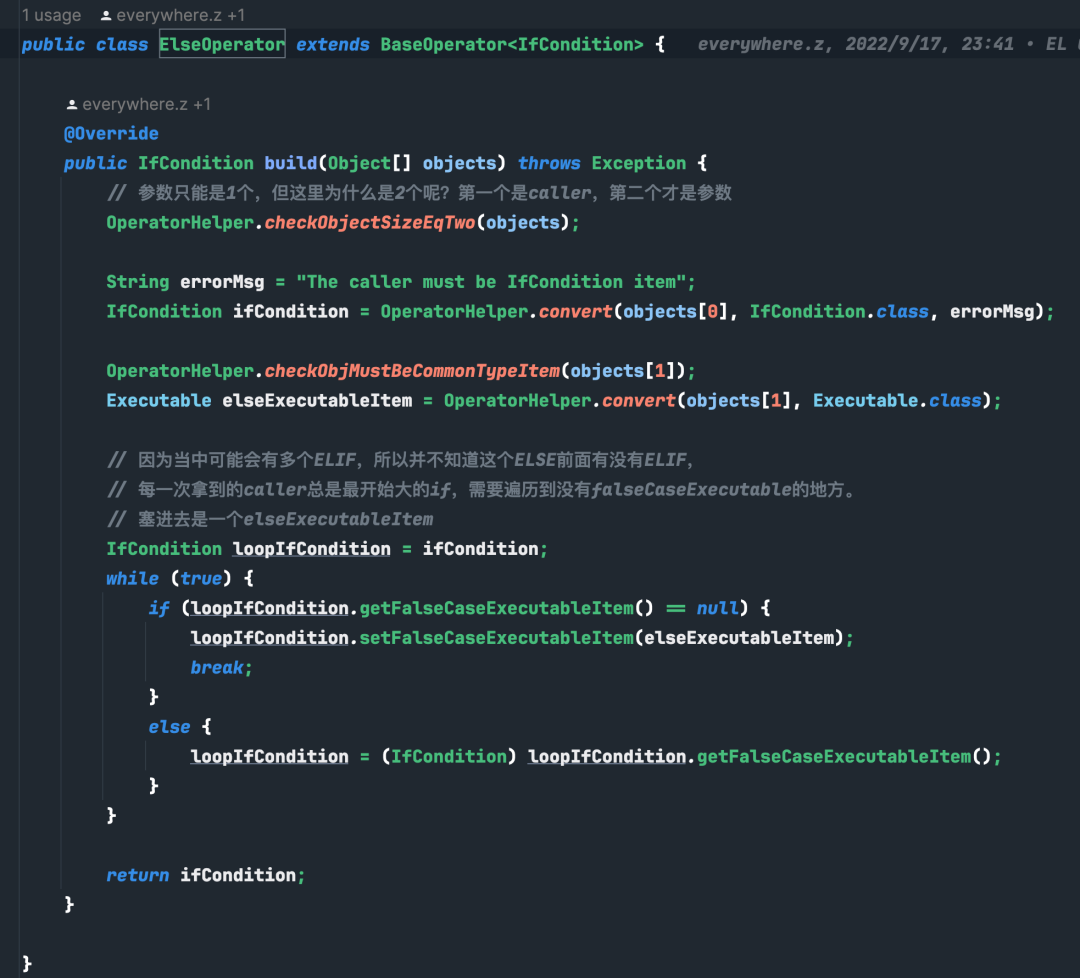The image size is (1080, 978).
Task: Click the 'return ifCondition' statement
Action: [x=205, y=875]
